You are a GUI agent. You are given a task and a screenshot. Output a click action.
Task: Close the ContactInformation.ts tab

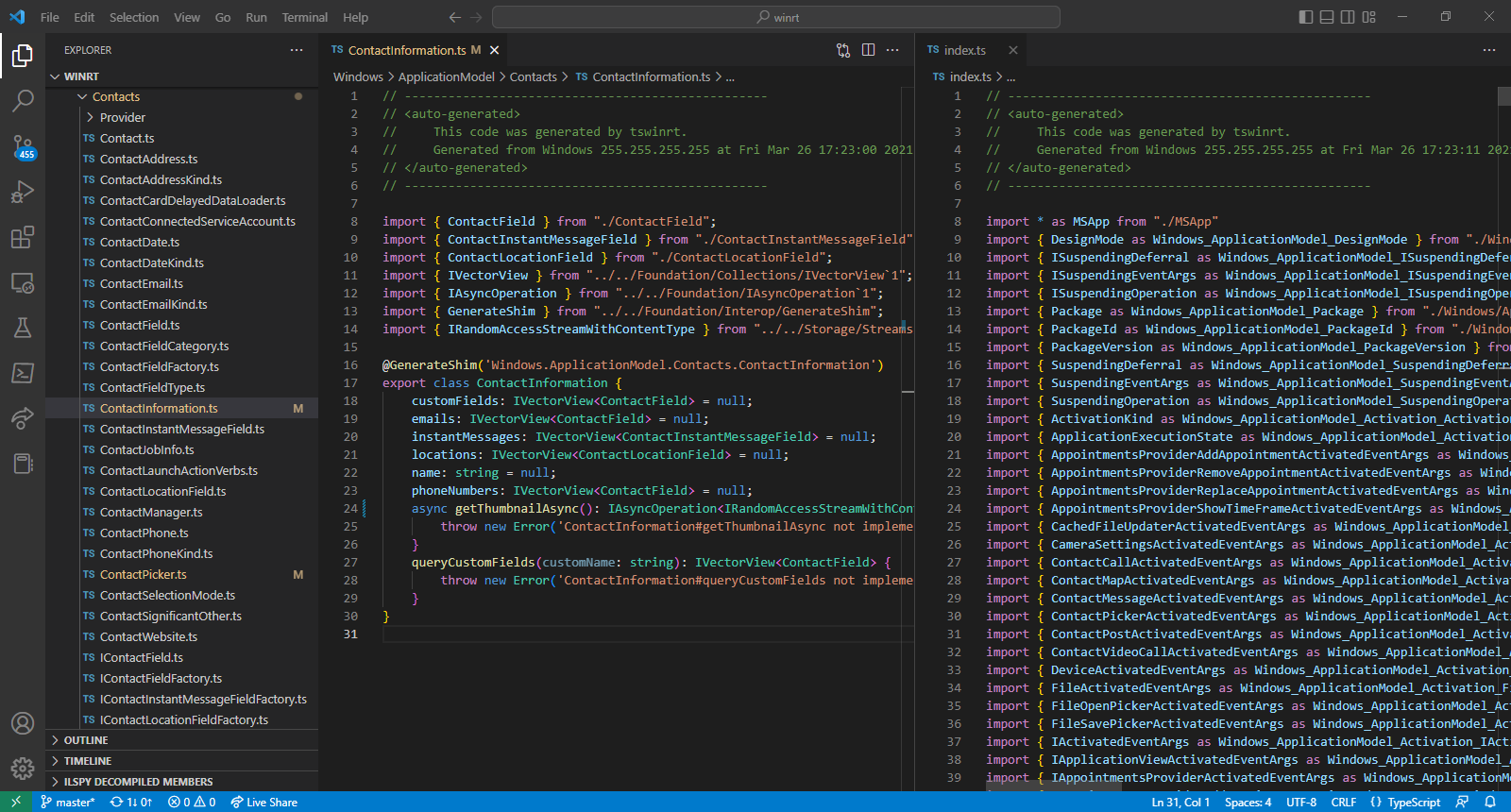494,50
